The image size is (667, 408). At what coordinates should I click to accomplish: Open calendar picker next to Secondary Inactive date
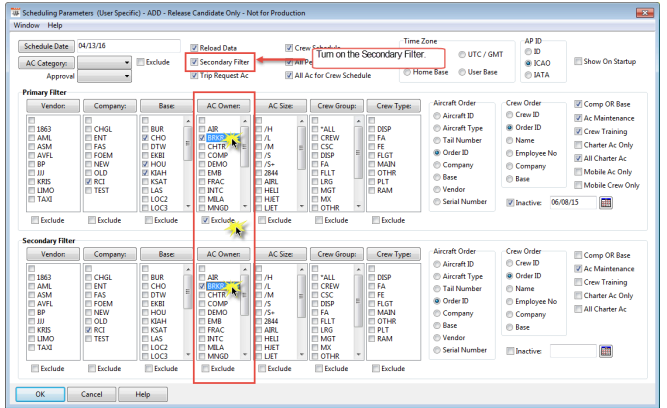pyautogui.click(x=606, y=351)
